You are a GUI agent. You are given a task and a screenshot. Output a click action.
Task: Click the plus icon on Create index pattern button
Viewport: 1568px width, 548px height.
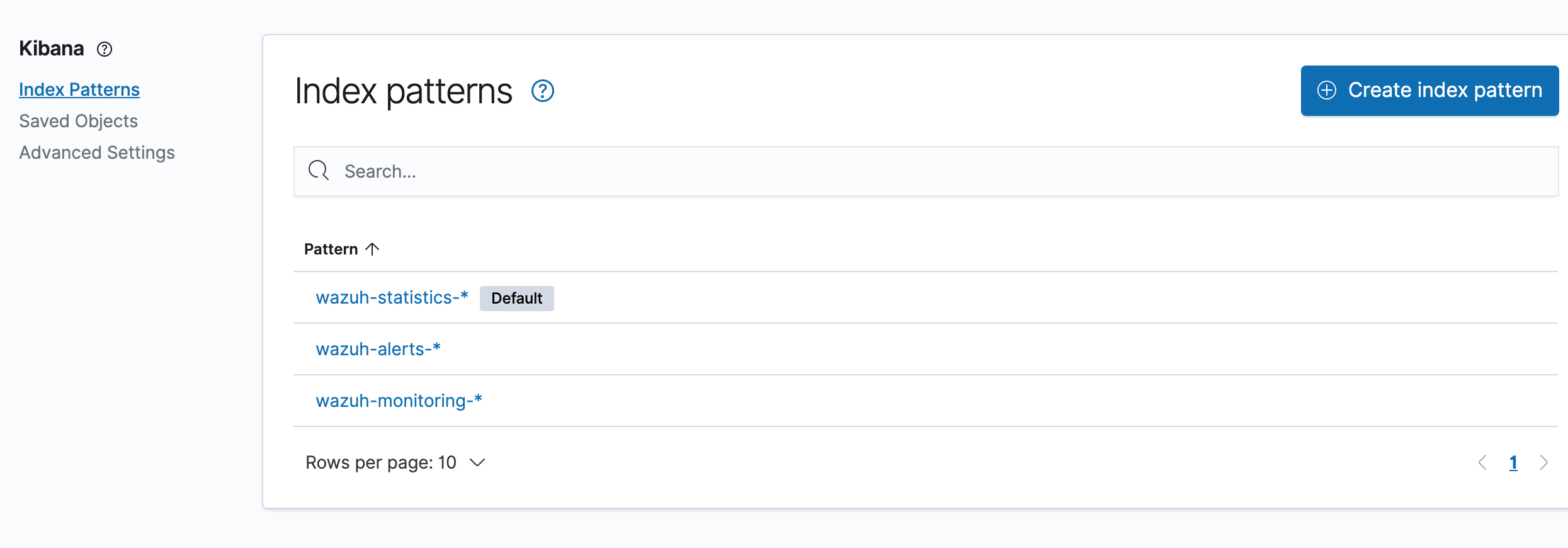click(1327, 90)
